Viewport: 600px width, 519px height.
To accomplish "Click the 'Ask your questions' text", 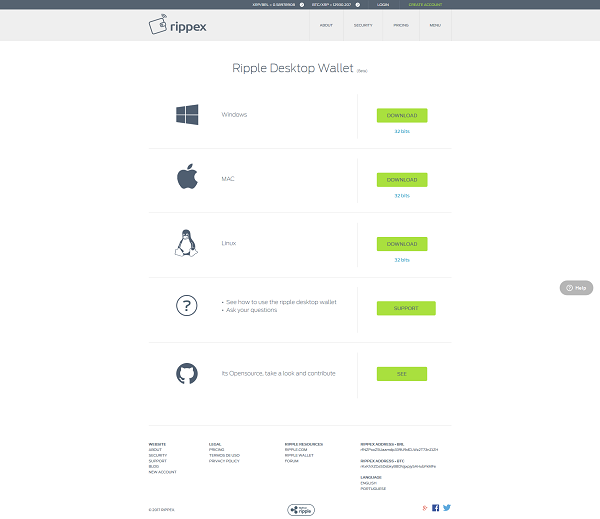I will (251, 310).
